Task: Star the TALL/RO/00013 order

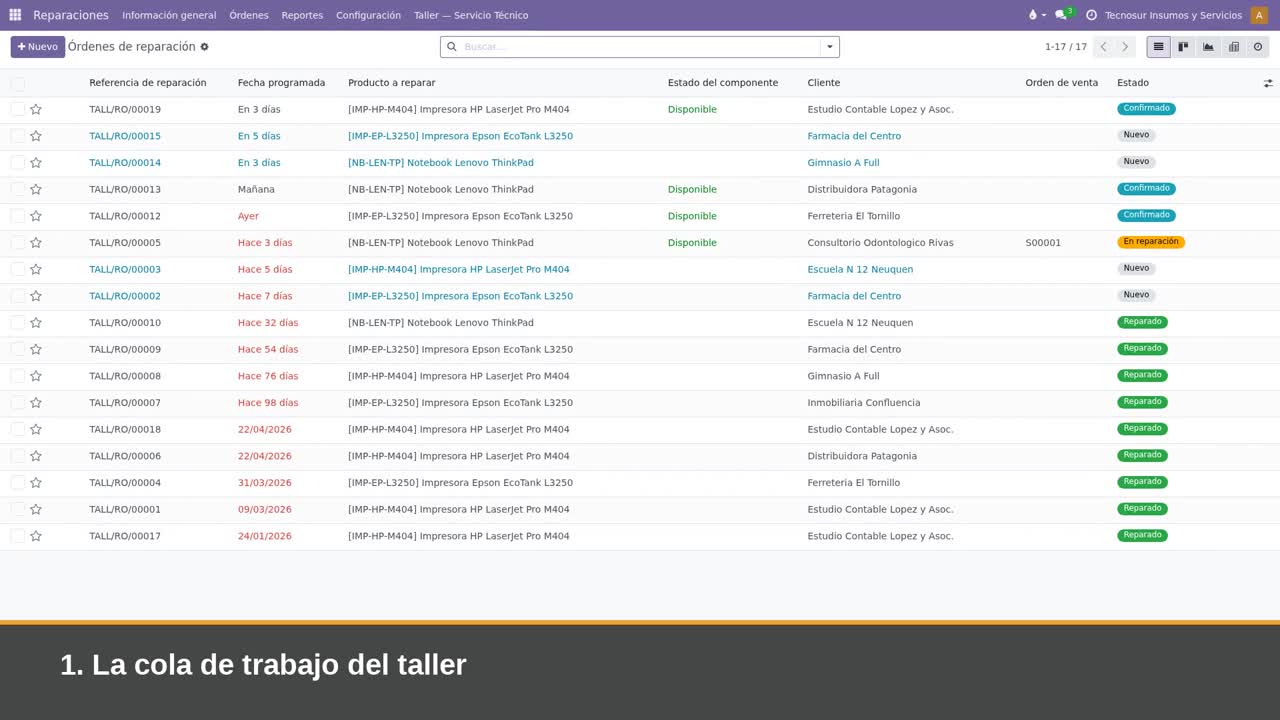Action: pyautogui.click(x=36, y=189)
